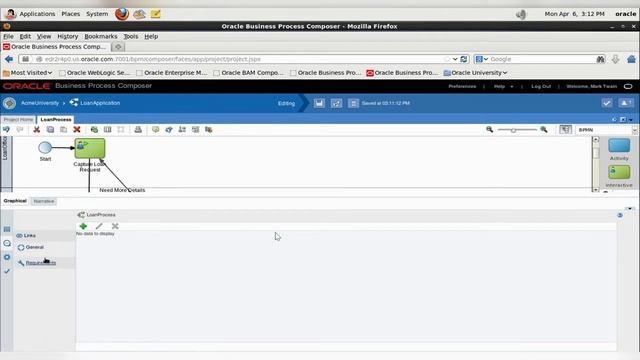Image resolution: width=640 pixels, height=360 pixels.
Task: Open the Bookmarks menu
Action: [100, 36]
